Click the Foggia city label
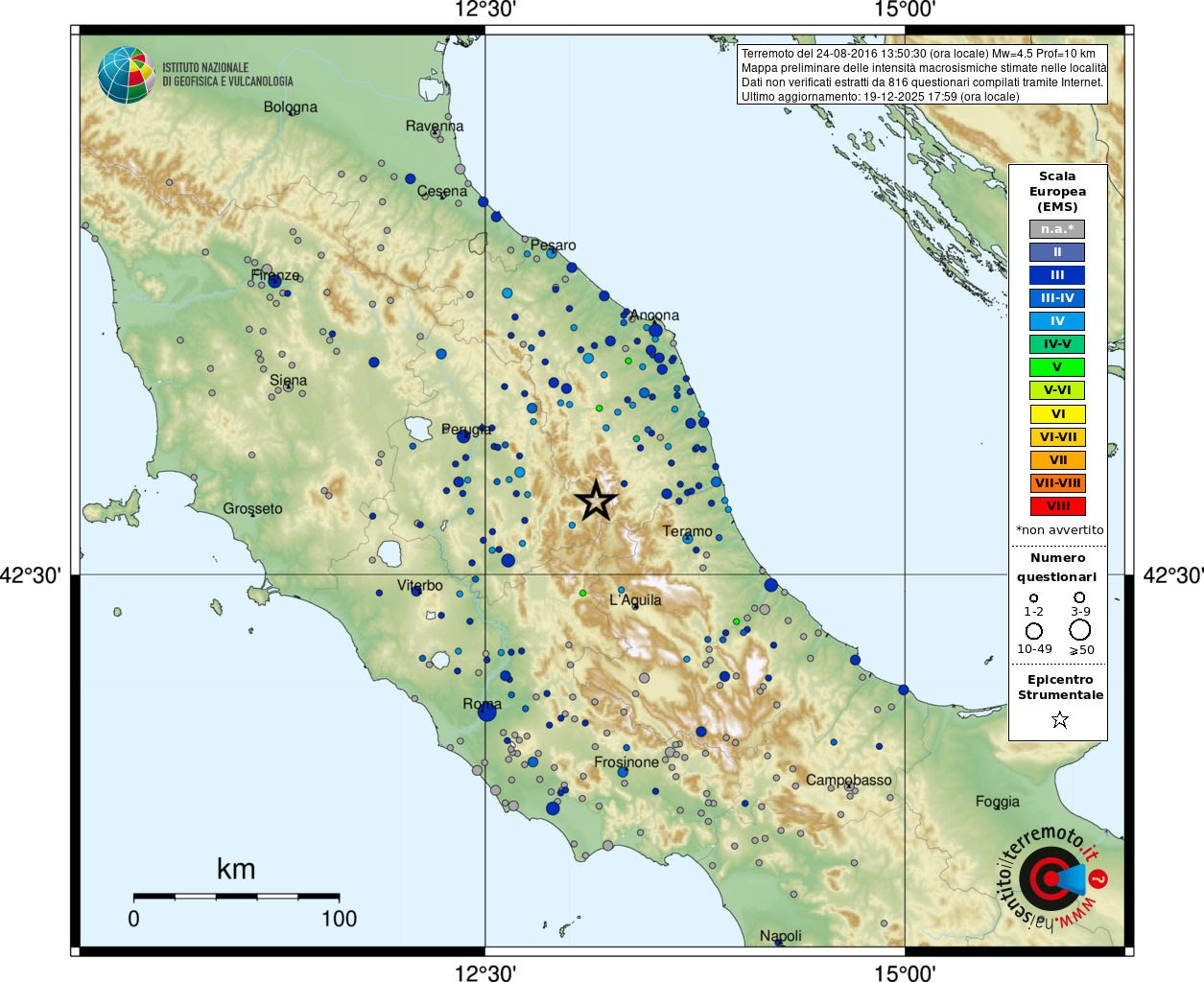 point(998,802)
